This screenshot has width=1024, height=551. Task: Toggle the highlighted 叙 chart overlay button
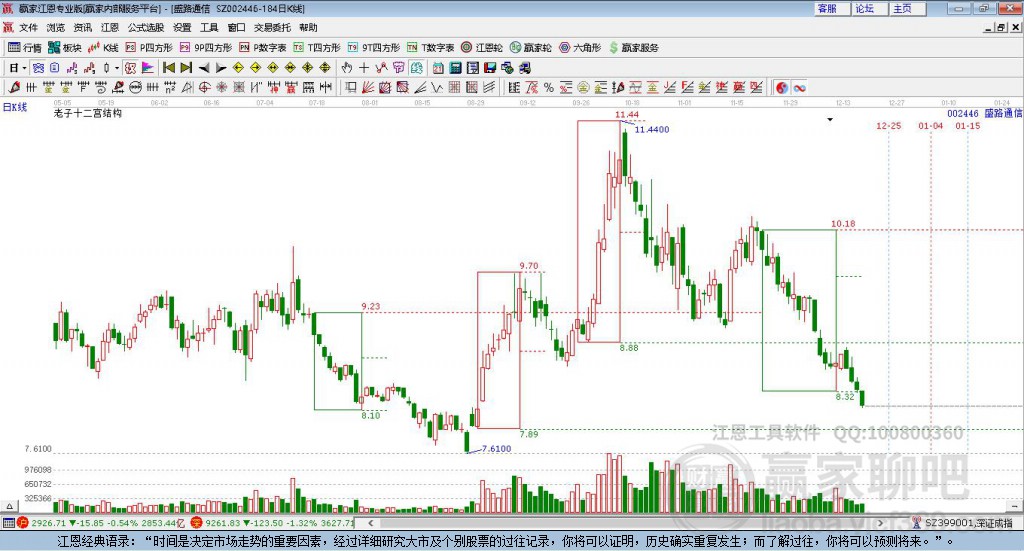[x=131, y=68]
